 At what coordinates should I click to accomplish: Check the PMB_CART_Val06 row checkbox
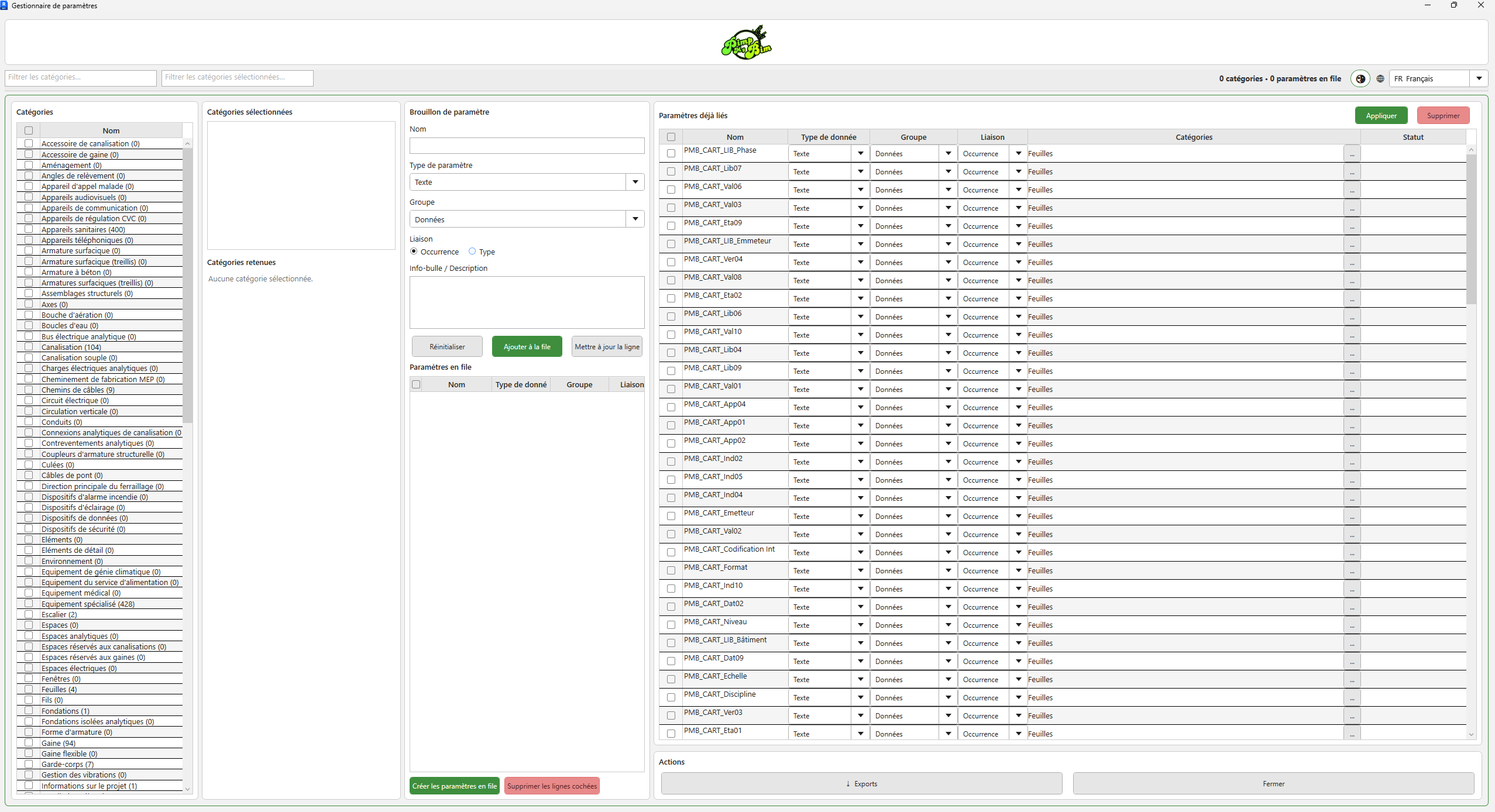pos(671,190)
